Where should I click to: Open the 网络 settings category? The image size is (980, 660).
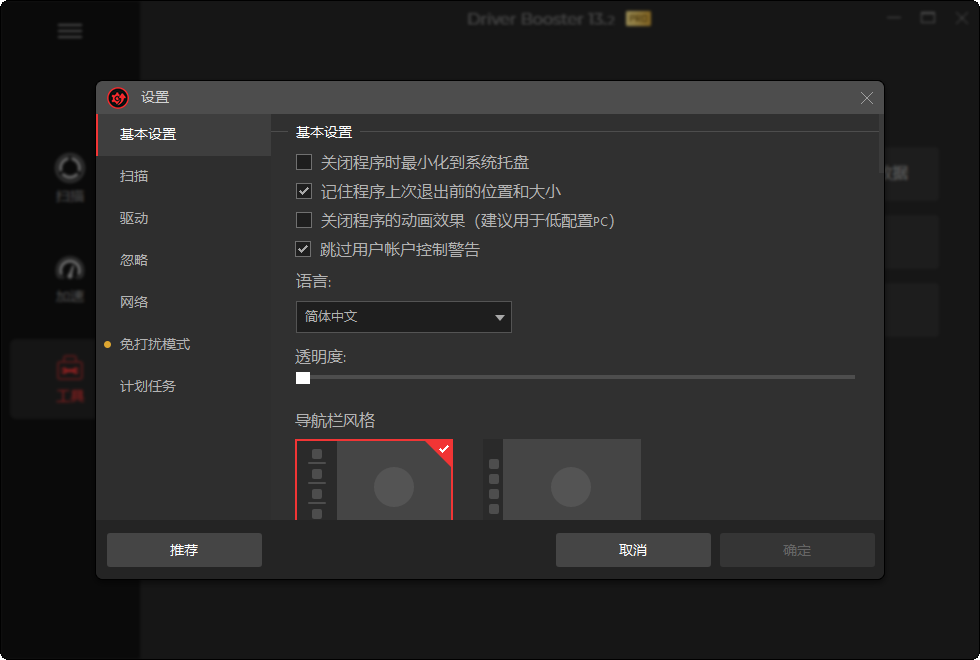[x=135, y=301]
